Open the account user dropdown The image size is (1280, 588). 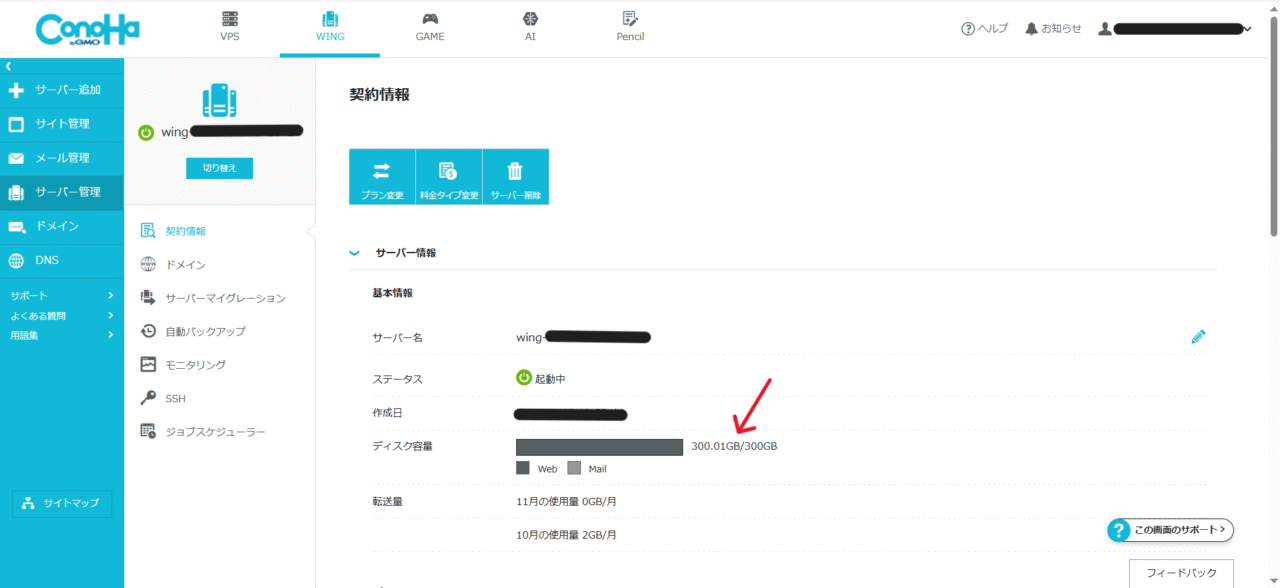(x=1175, y=29)
